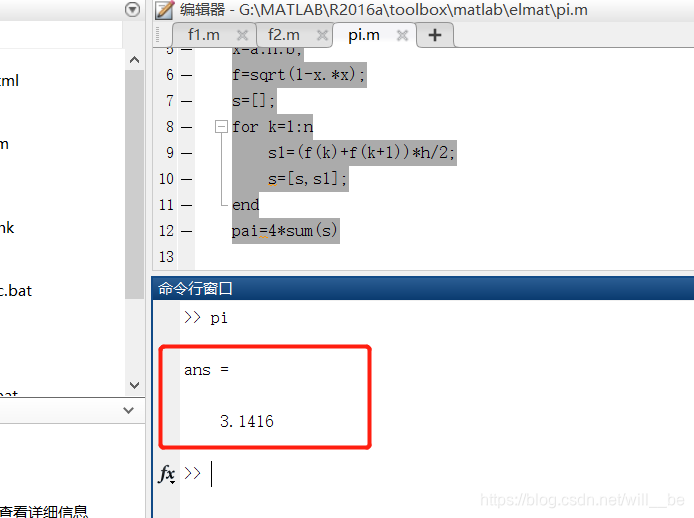Screen dimensions: 694x518
Task: Close the f1.m tab
Action: point(242,35)
